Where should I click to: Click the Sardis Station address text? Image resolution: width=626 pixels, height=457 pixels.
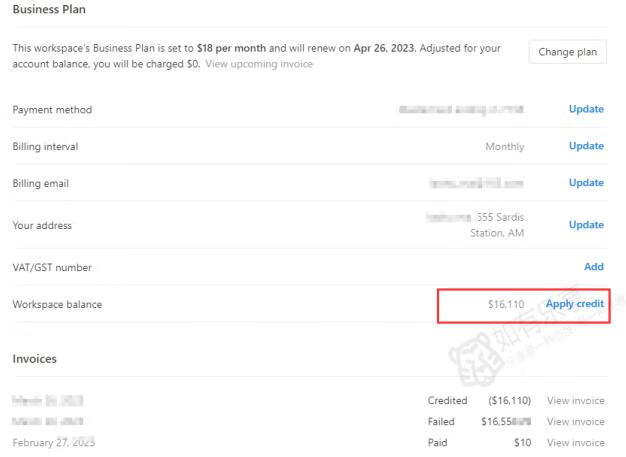click(x=499, y=225)
